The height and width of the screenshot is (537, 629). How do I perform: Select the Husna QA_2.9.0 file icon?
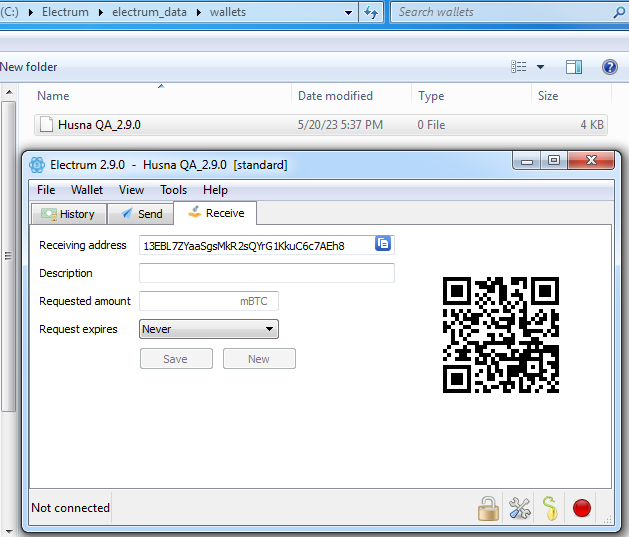click(46, 124)
